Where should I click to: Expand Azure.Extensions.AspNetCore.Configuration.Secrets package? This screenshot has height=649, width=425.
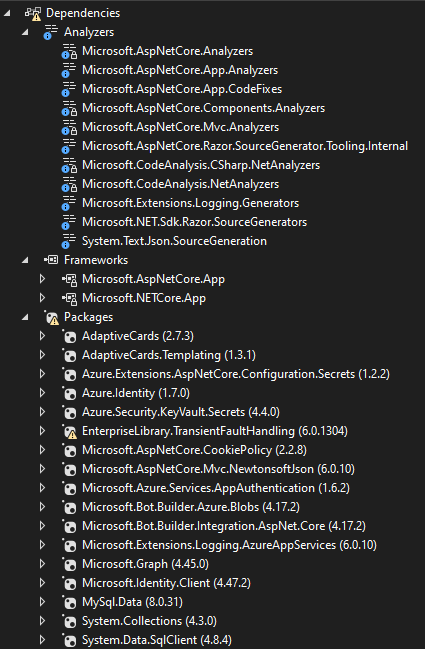[42, 374]
